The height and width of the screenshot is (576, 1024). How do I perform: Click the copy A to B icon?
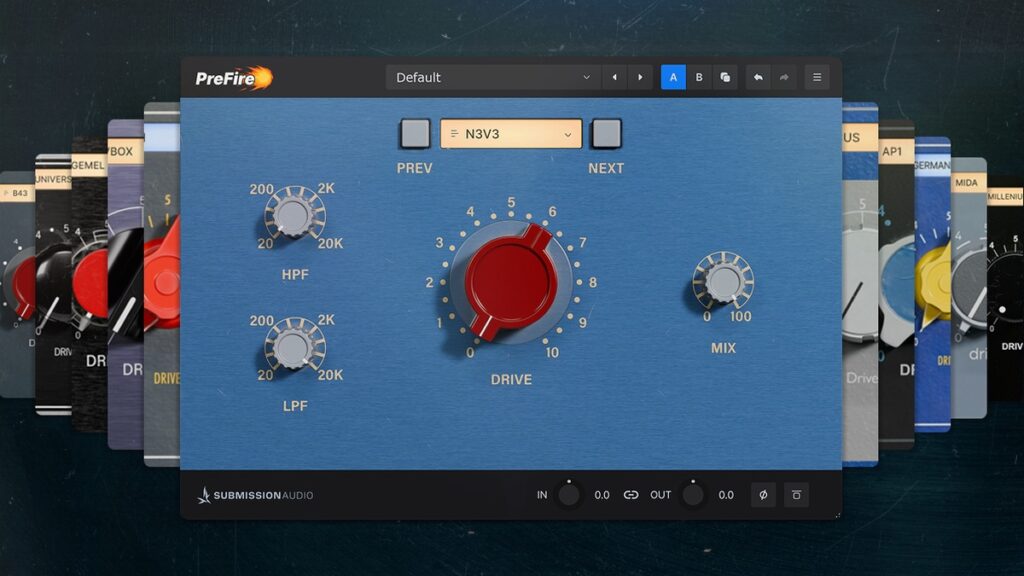tap(725, 77)
